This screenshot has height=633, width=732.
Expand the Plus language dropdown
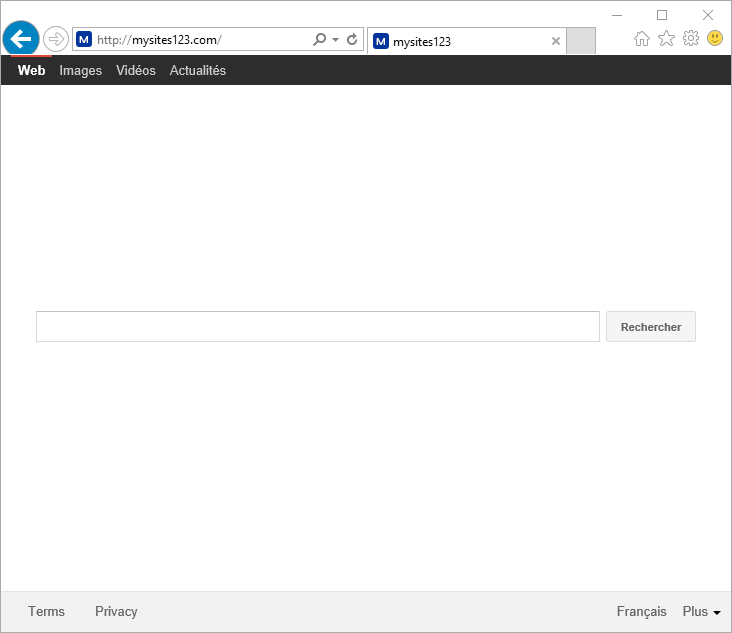point(701,612)
